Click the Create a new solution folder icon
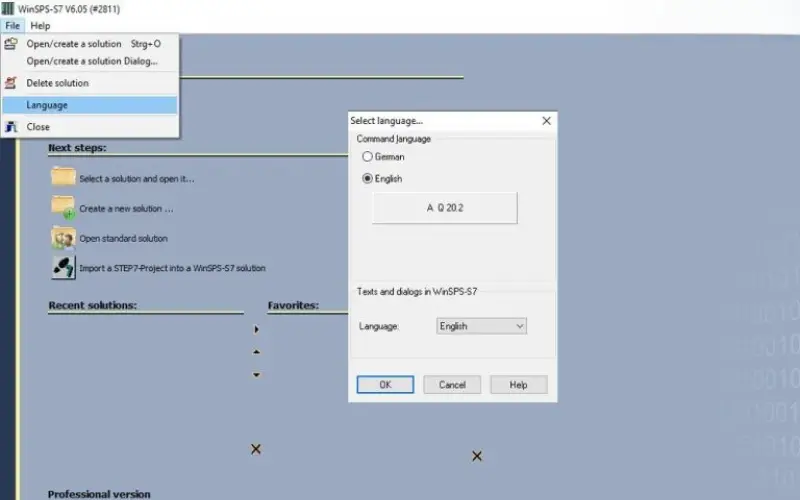Screen dimensions: 800x500 [63, 207]
